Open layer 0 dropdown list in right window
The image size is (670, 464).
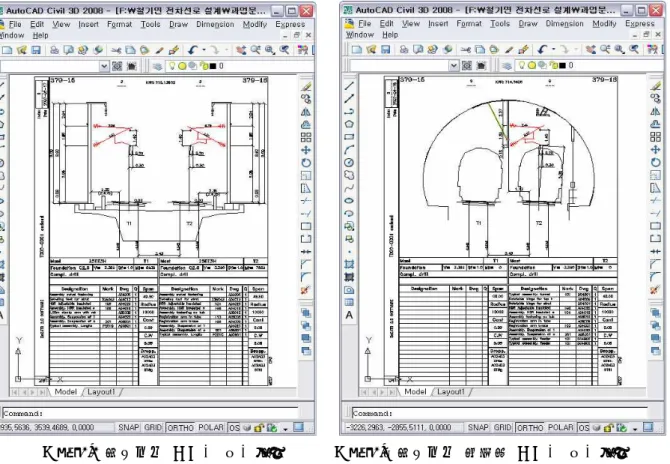[591, 65]
